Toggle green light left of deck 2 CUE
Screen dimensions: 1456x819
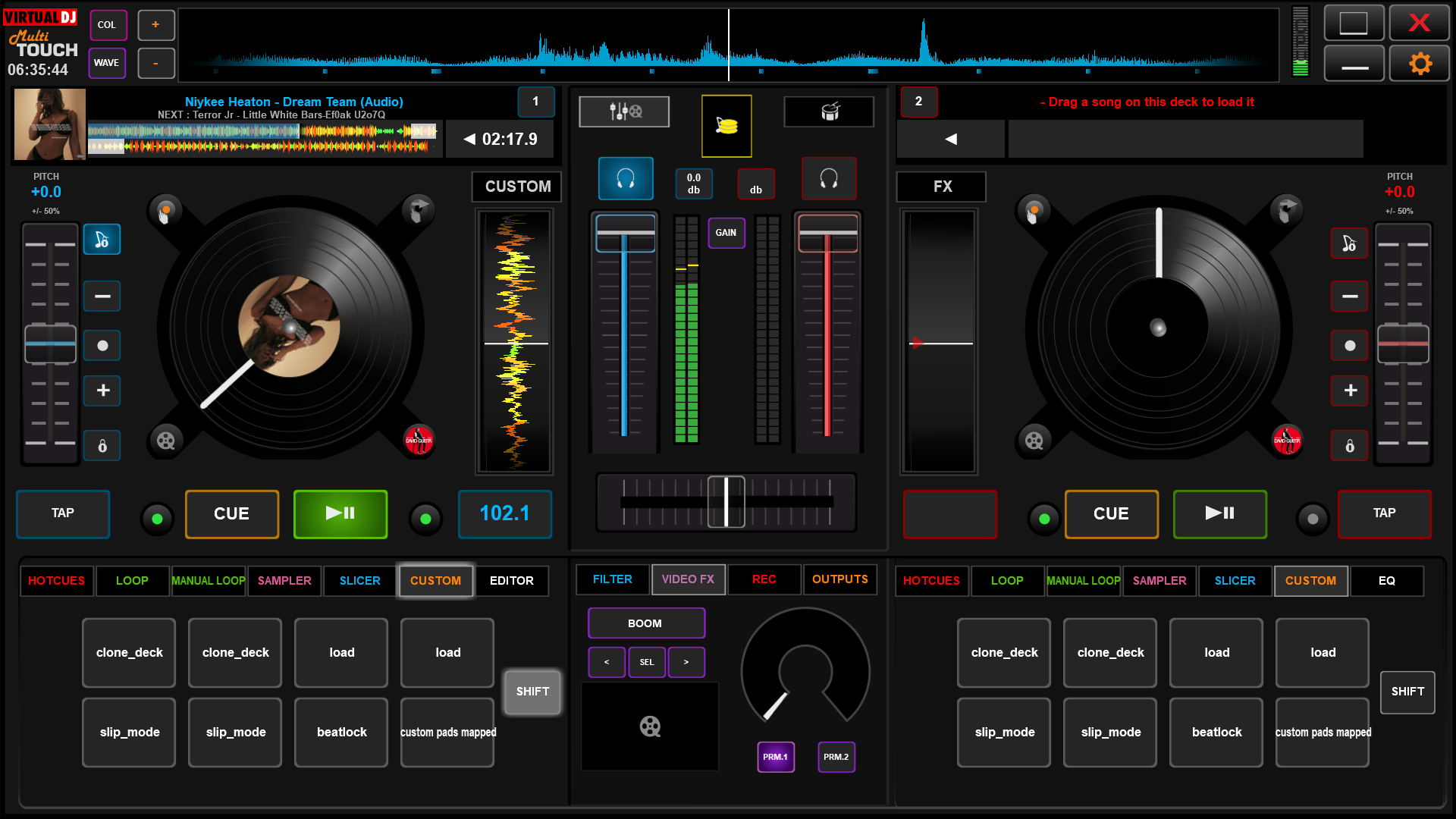[x=1044, y=519]
